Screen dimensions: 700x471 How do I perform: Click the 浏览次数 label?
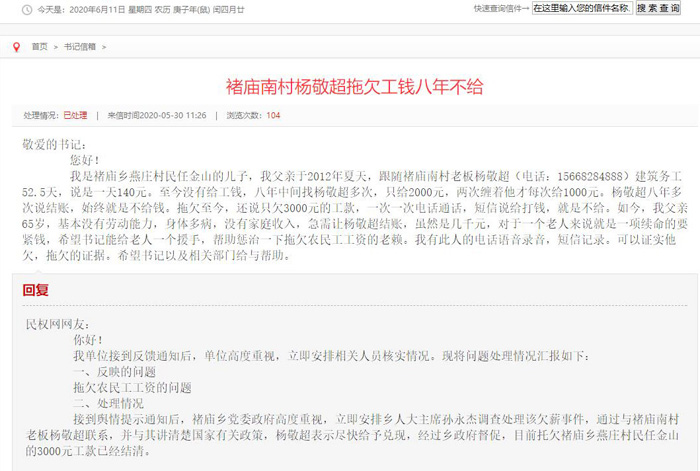(246, 115)
